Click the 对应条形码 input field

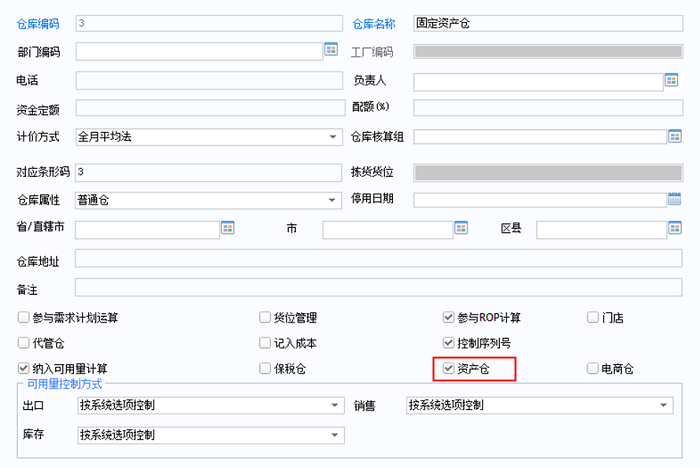[208, 172]
